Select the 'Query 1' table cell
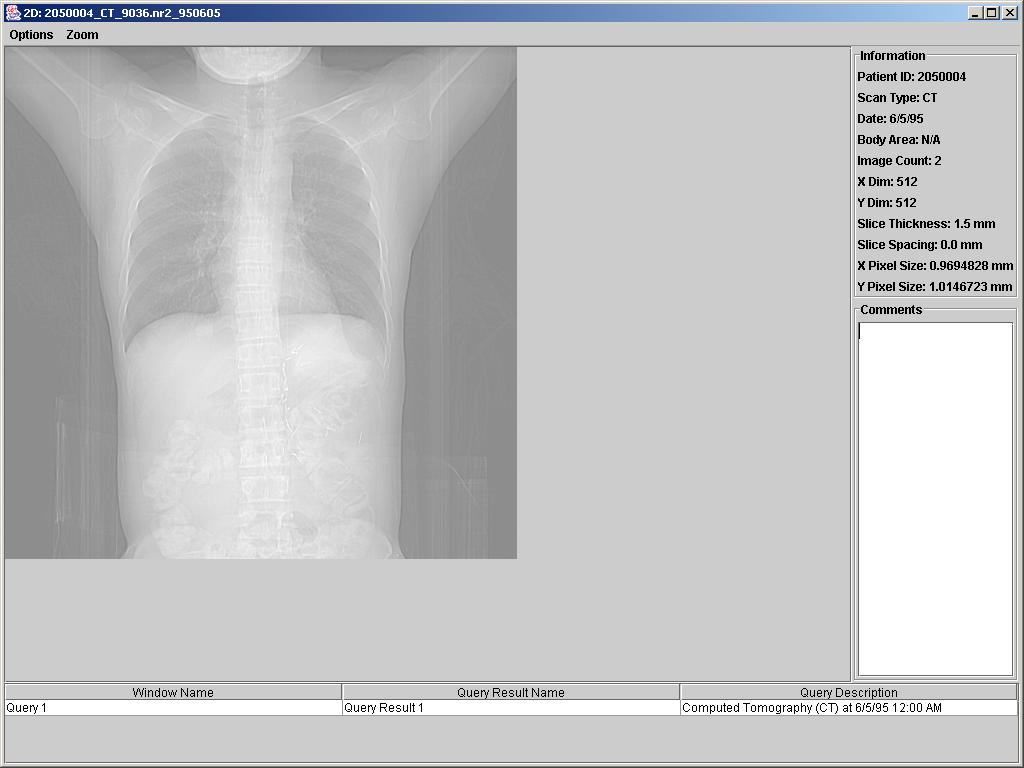The height and width of the screenshot is (768, 1024). (x=173, y=708)
